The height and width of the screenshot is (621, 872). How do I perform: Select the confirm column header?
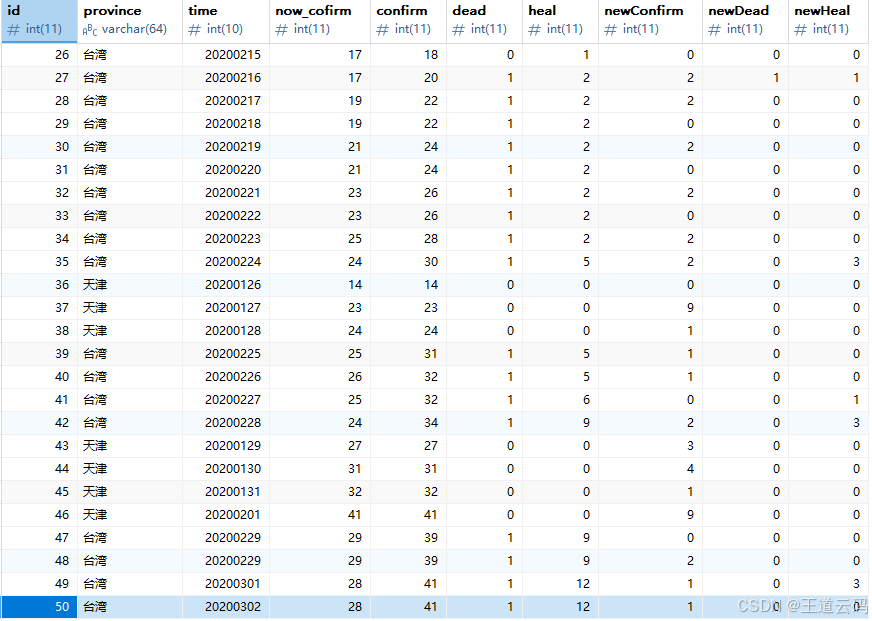tap(408, 21)
